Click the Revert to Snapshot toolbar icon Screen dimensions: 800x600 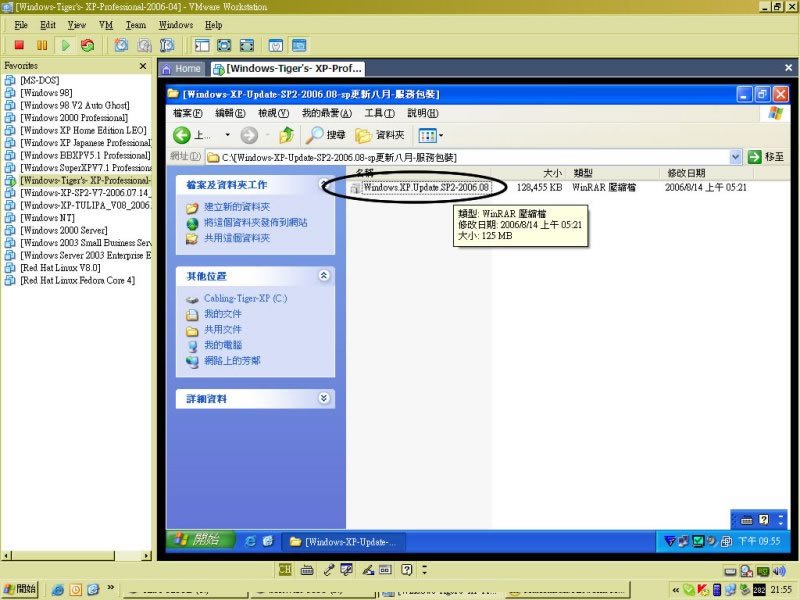tap(144, 45)
